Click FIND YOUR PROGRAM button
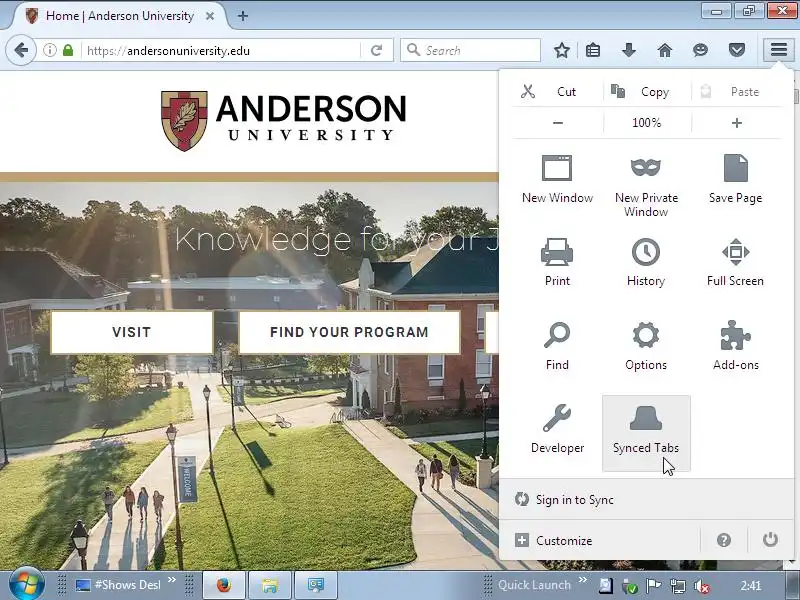Viewport: 800px width, 600px height. pos(349,332)
